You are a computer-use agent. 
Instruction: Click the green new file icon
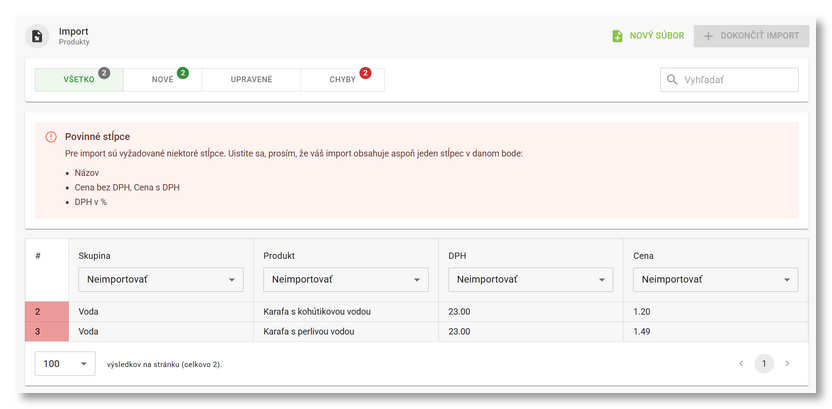[x=617, y=36]
